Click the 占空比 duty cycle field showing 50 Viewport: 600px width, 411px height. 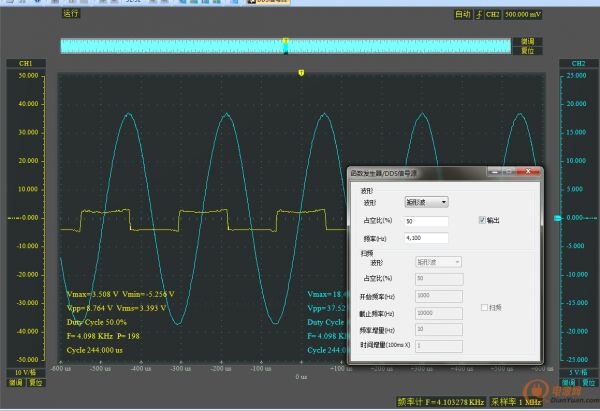(x=425, y=221)
